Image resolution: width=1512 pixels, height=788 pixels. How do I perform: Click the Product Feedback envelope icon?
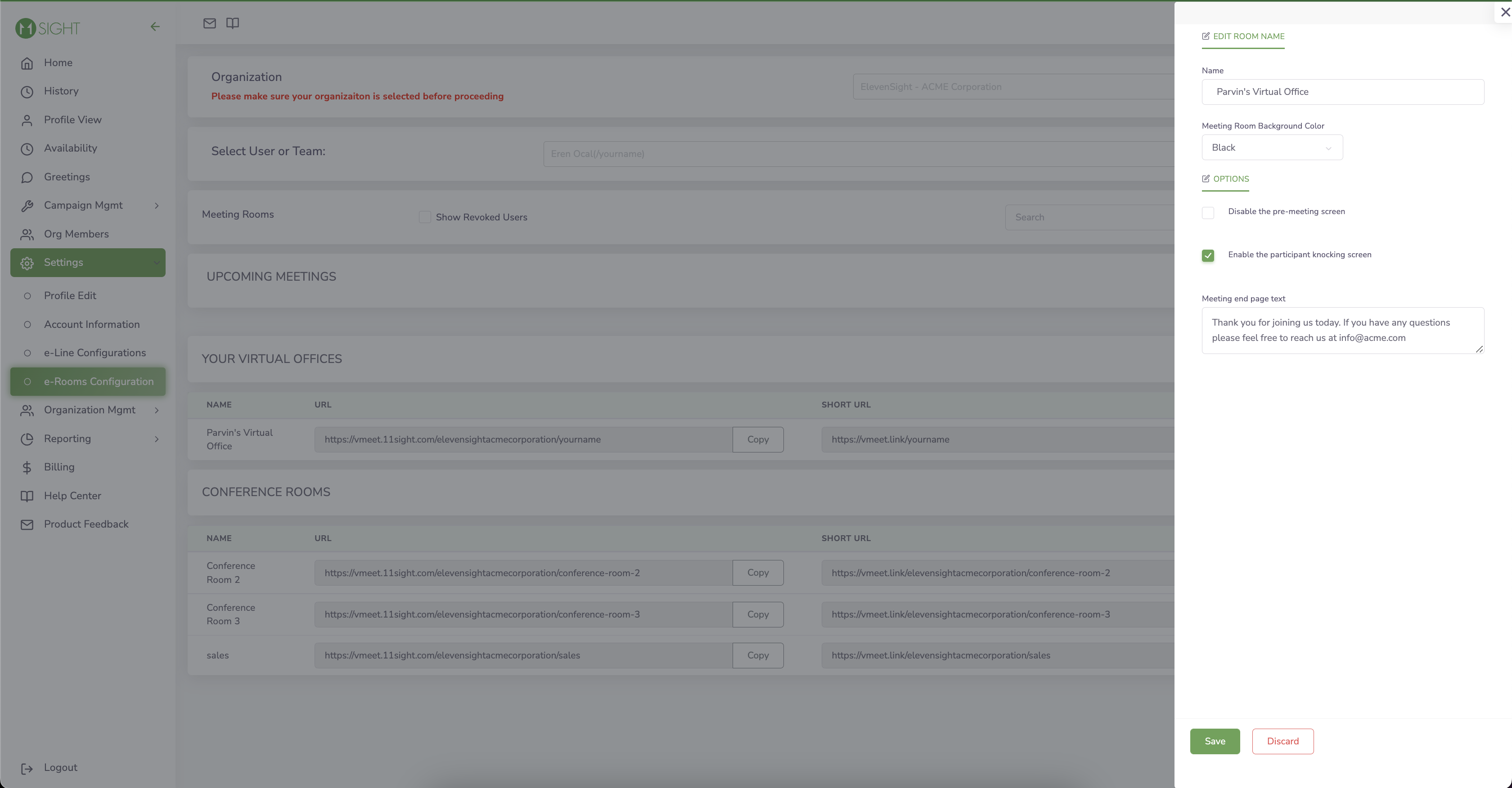[x=27, y=524]
